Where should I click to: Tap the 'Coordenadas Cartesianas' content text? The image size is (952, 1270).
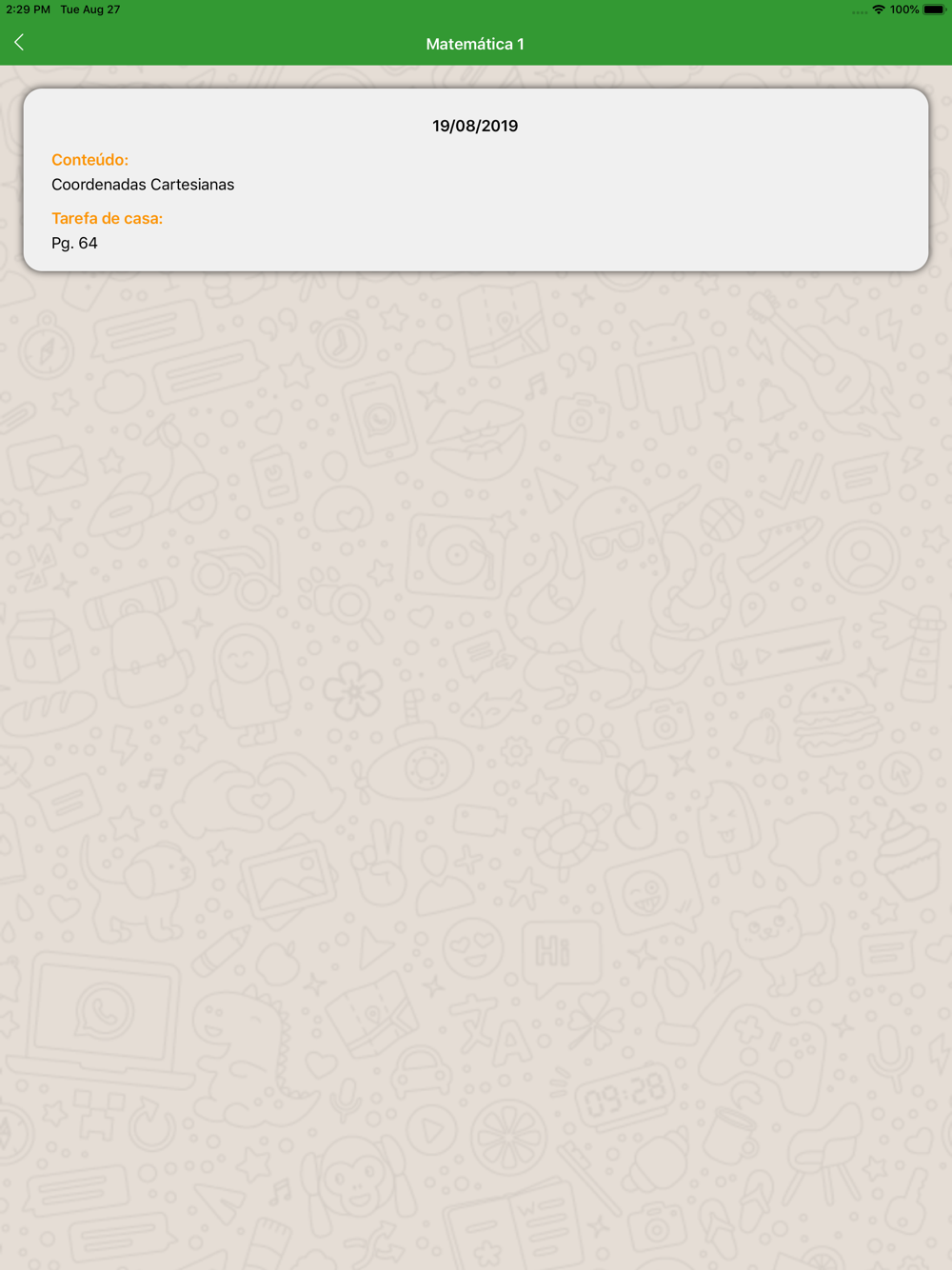coord(143,185)
